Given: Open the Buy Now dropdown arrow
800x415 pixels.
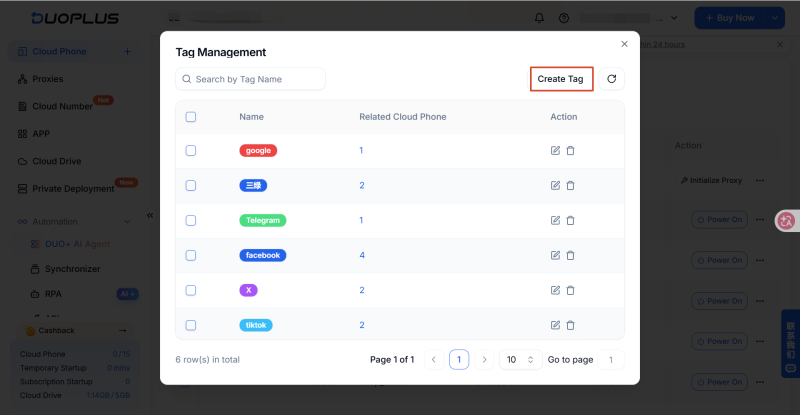Looking at the screenshot, I should [x=774, y=18].
